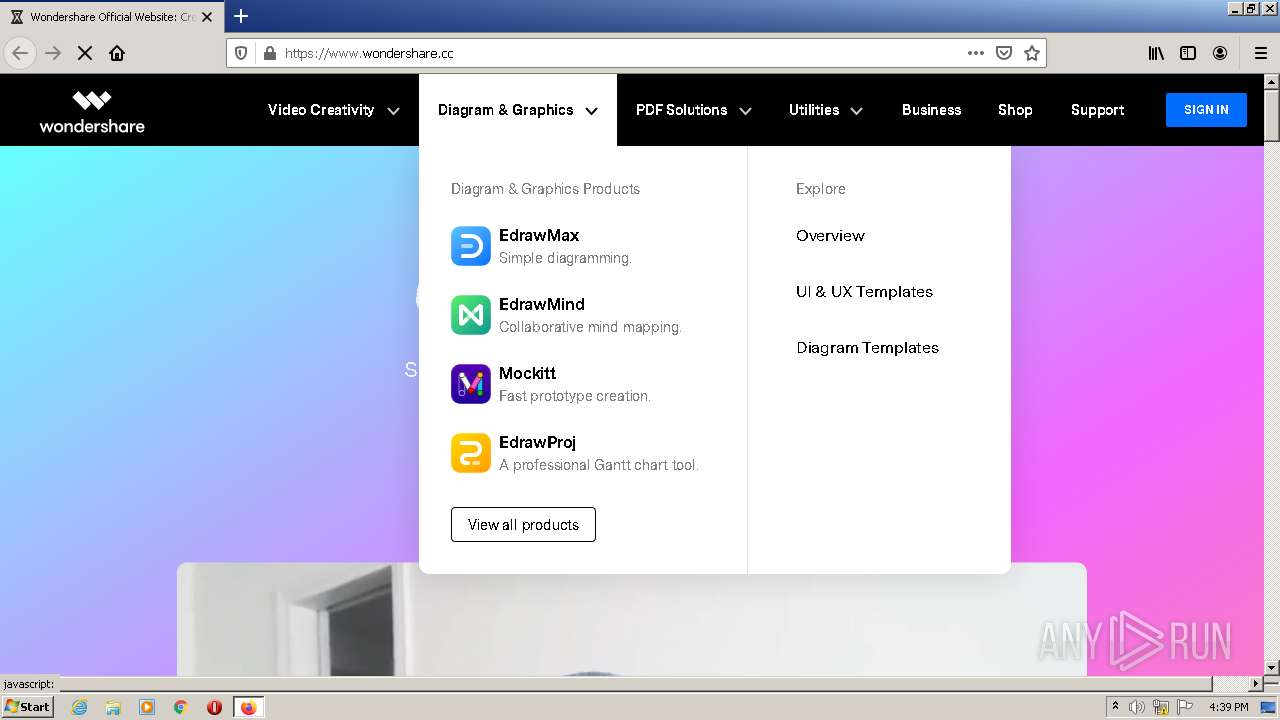Open Shop nav item
This screenshot has width=1280, height=720.
(1015, 110)
